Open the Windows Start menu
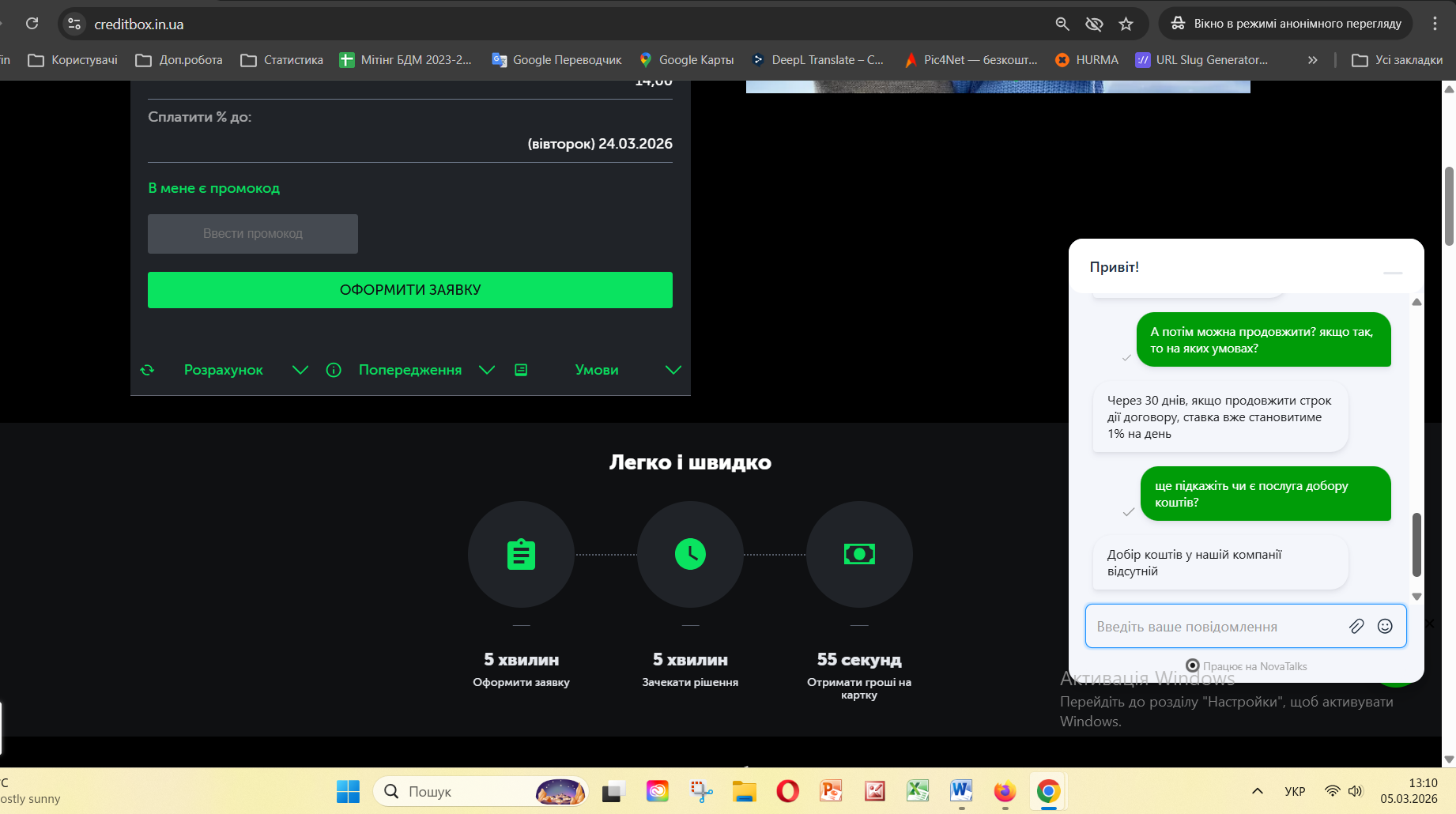Viewport: 1456px width, 814px height. (x=348, y=791)
